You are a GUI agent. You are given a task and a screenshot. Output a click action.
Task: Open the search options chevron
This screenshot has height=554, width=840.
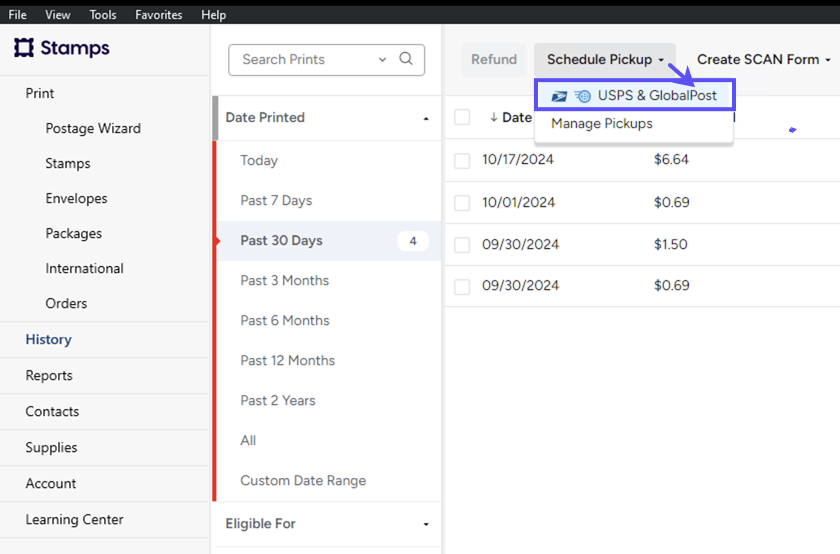click(x=382, y=59)
